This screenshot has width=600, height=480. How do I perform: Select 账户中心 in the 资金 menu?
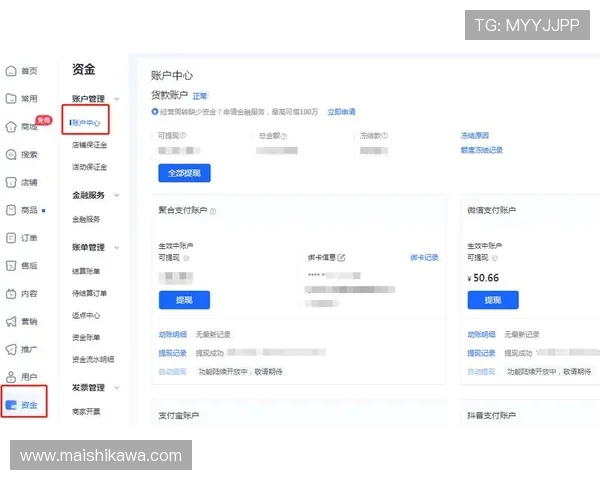[85, 123]
